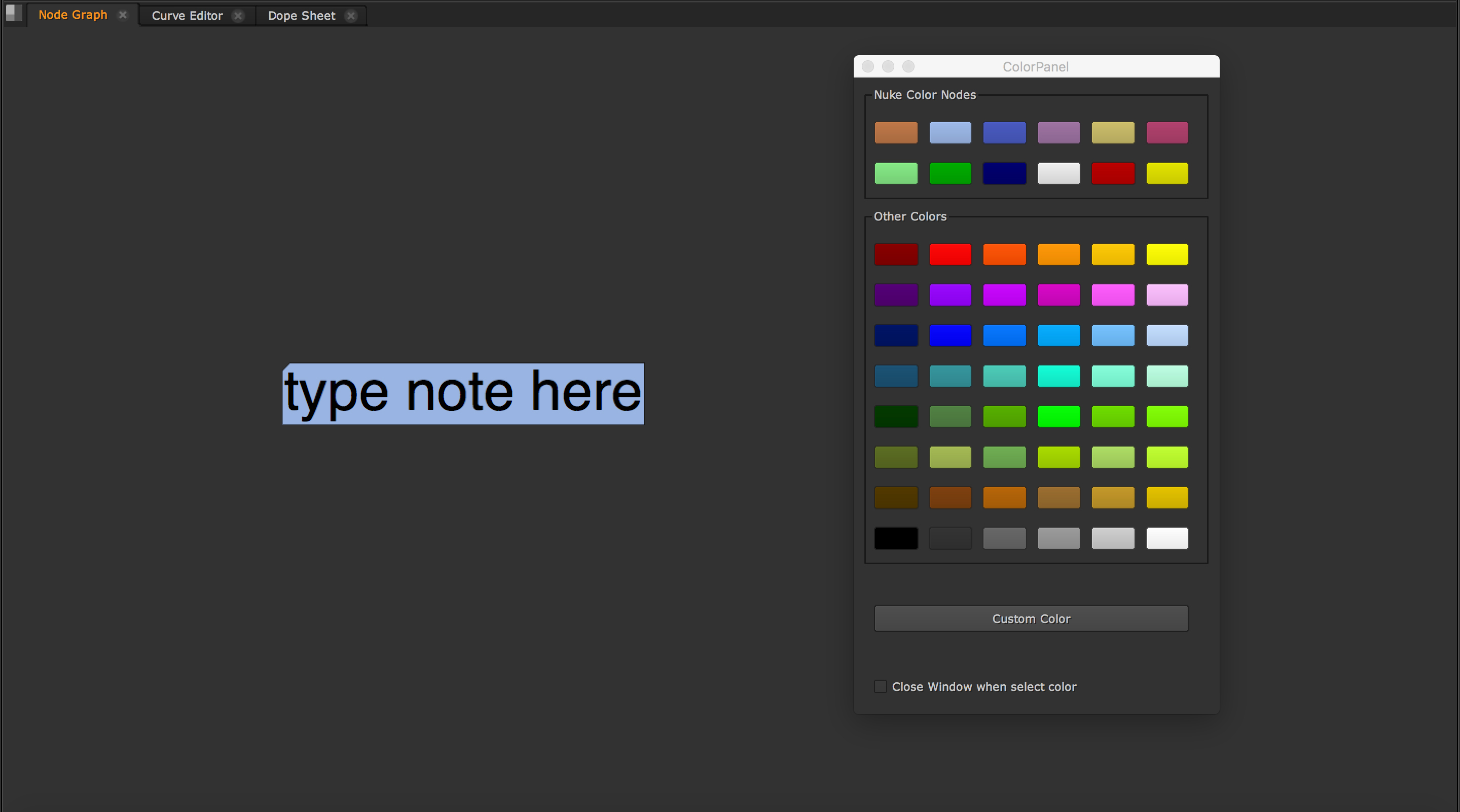Viewport: 1460px width, 812px height.
Task: Select the 'type note here' sticky note node
Action: click(463, 394)
